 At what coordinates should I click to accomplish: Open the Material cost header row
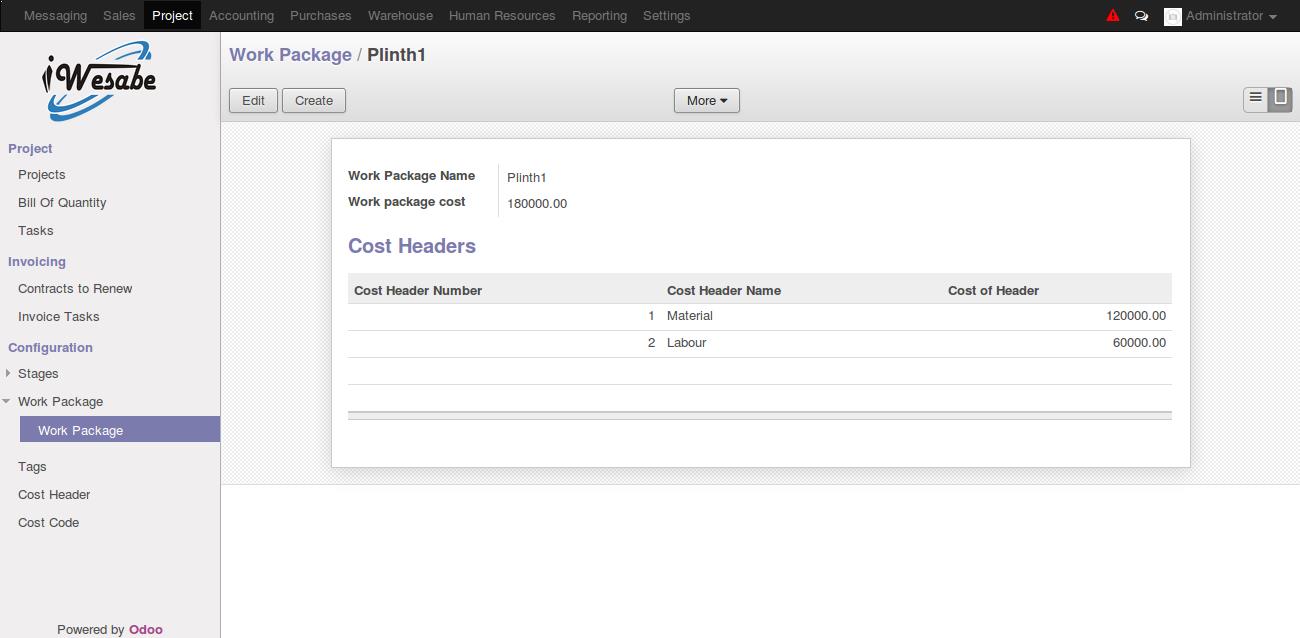tap(760, 316)
